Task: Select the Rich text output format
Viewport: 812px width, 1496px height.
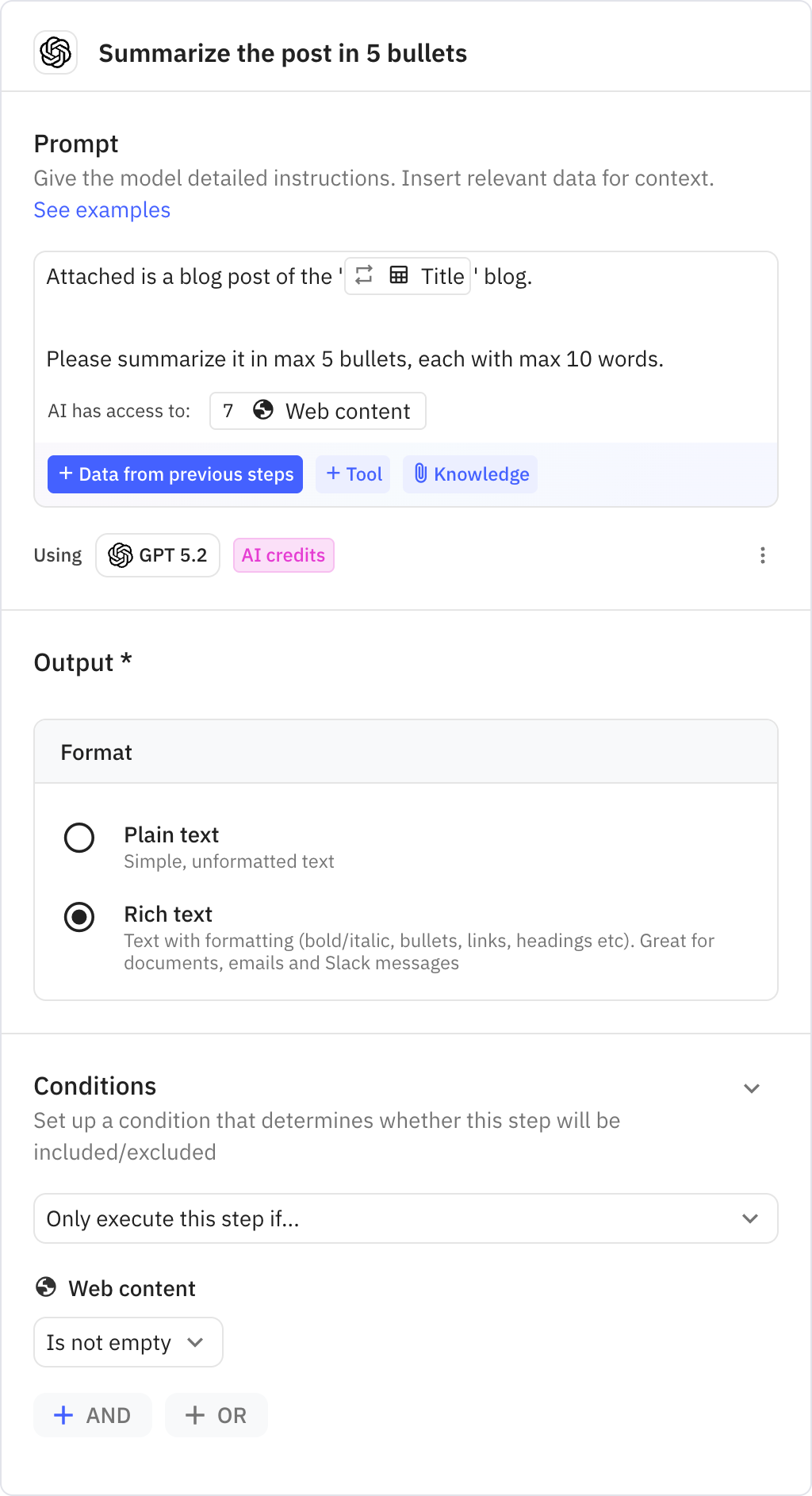Action: pos(79,918)
